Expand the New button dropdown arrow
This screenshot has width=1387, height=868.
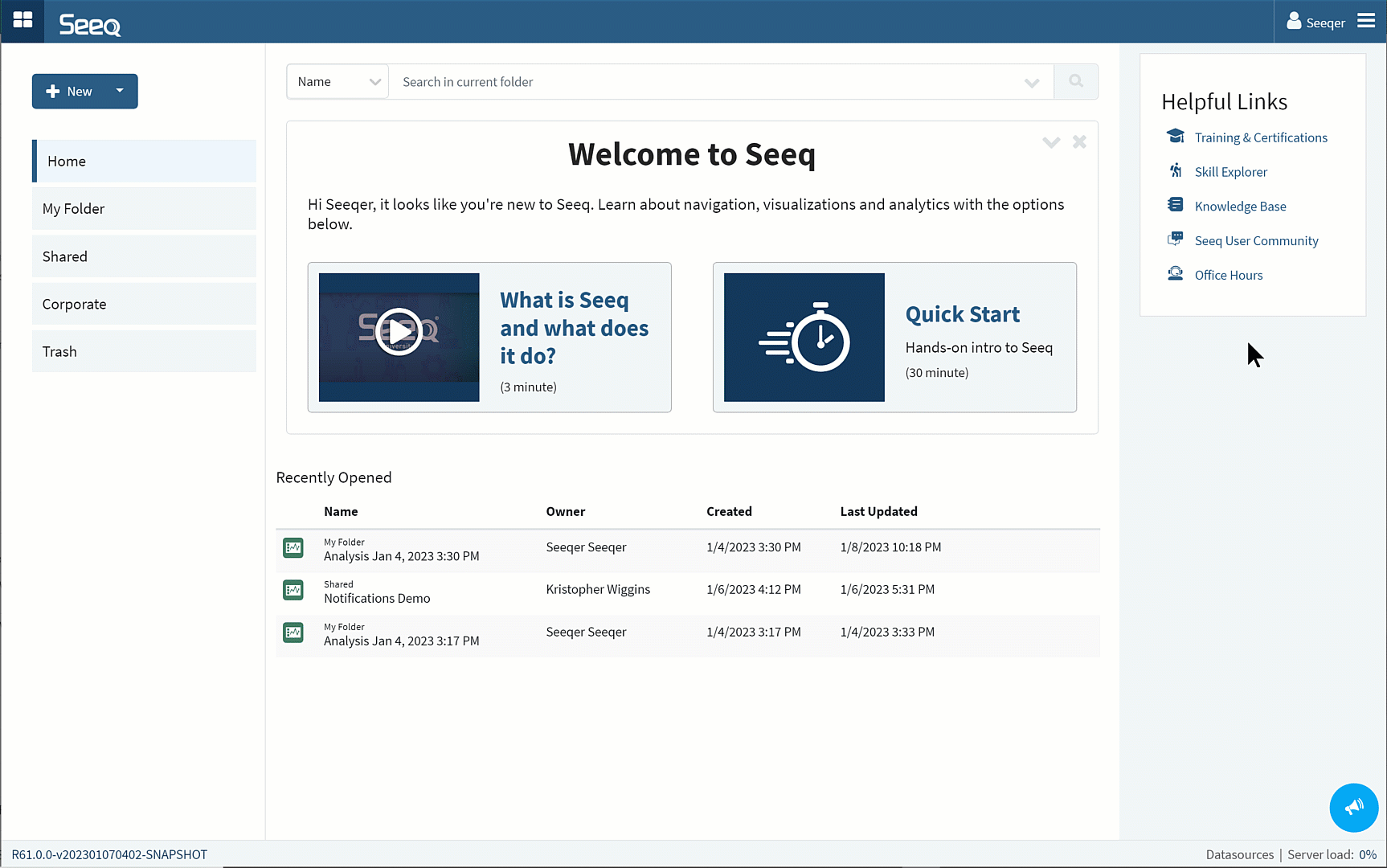[120, 91]
